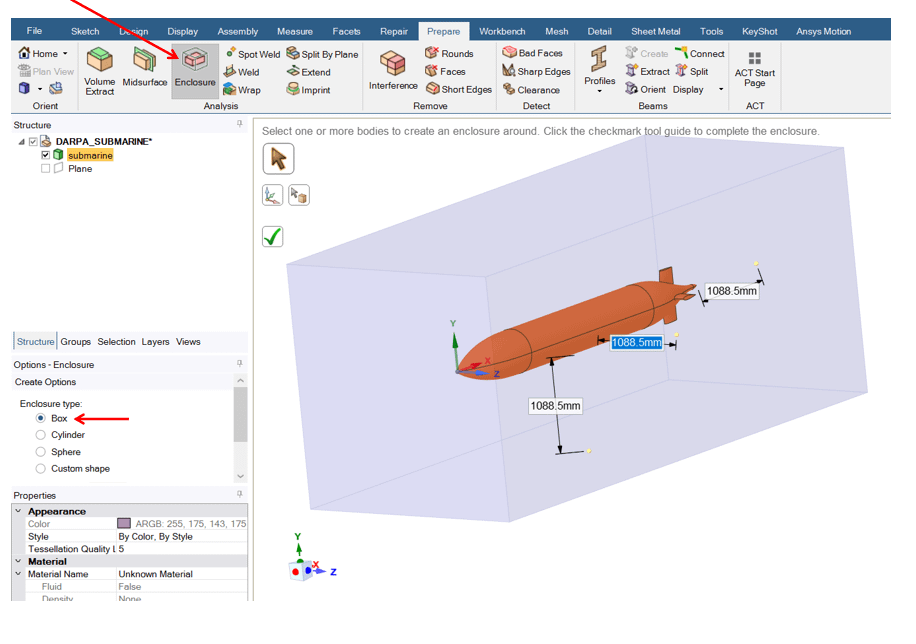Click the green checkmark to complete the enclosure
This screenshot has width=916, height=644.
[x=272, y=236]
